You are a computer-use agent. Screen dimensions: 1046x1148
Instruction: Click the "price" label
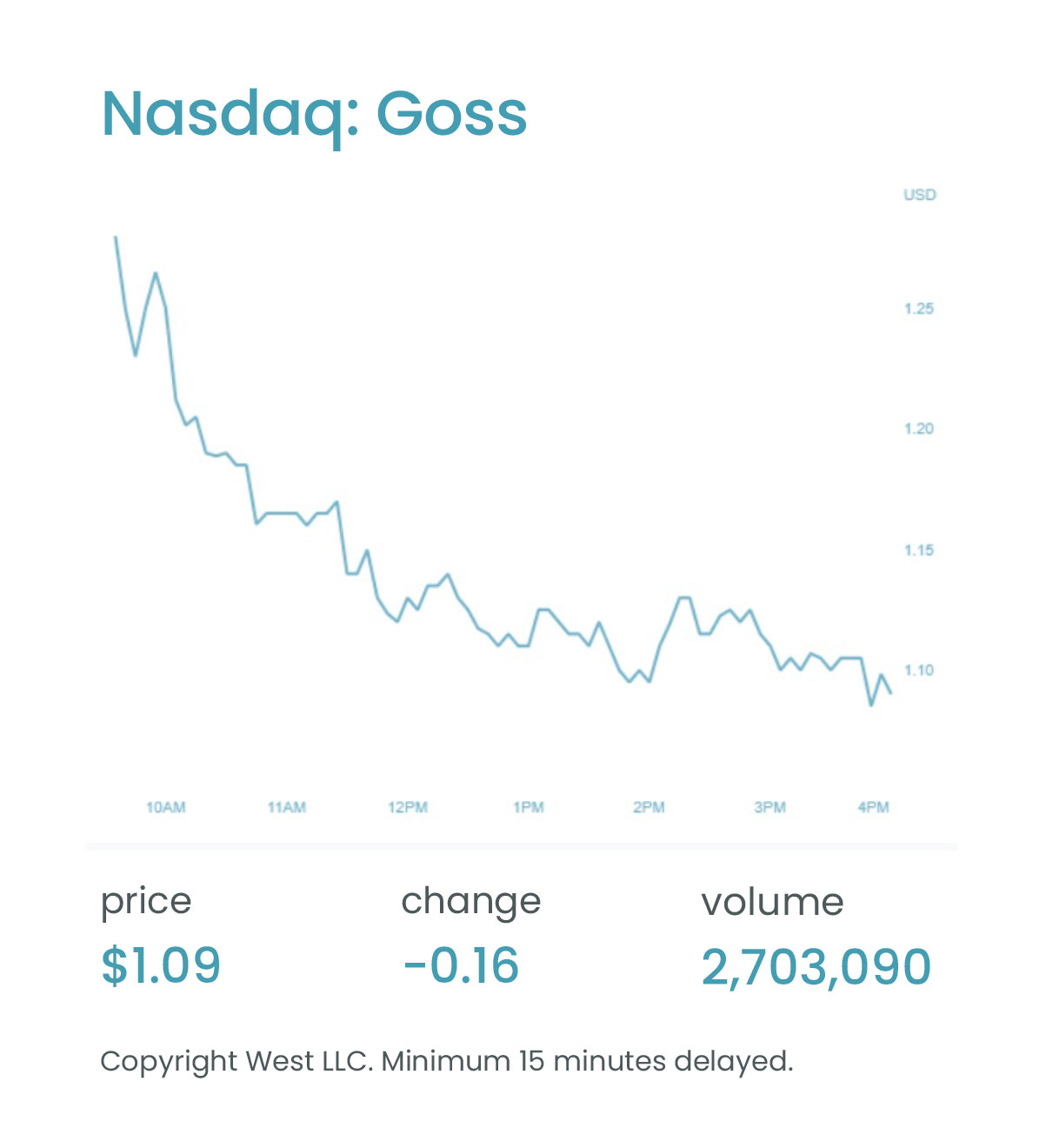pyautogui.click(x=146, y=902)
